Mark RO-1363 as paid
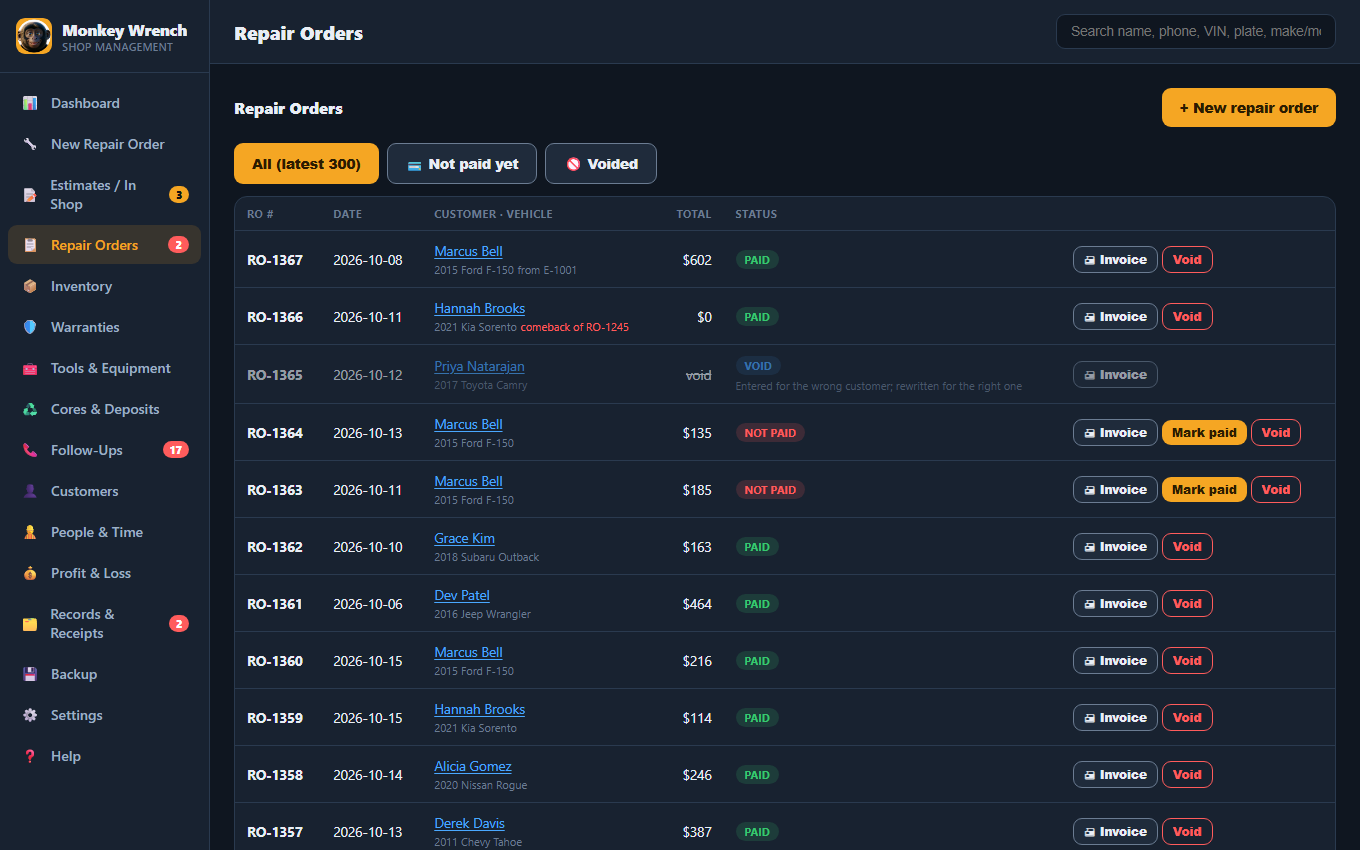 1204,490
